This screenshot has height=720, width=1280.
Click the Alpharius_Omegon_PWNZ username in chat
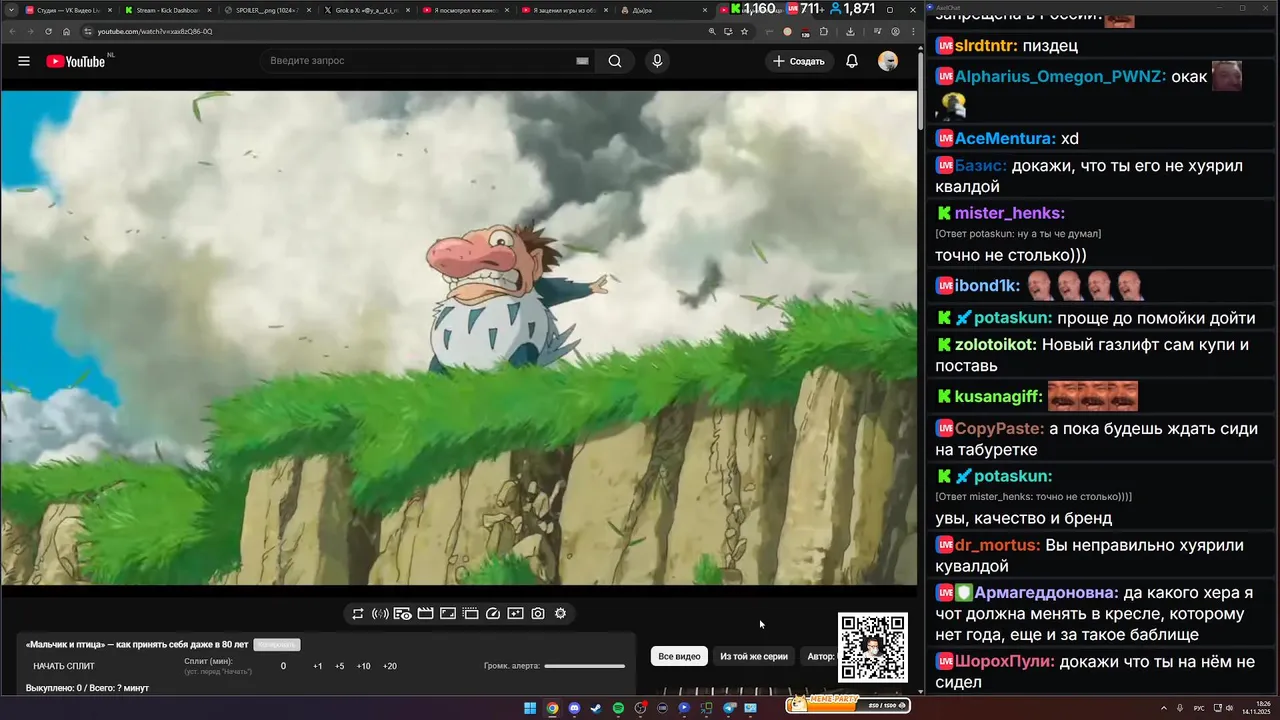click(x=1060, y=76)
